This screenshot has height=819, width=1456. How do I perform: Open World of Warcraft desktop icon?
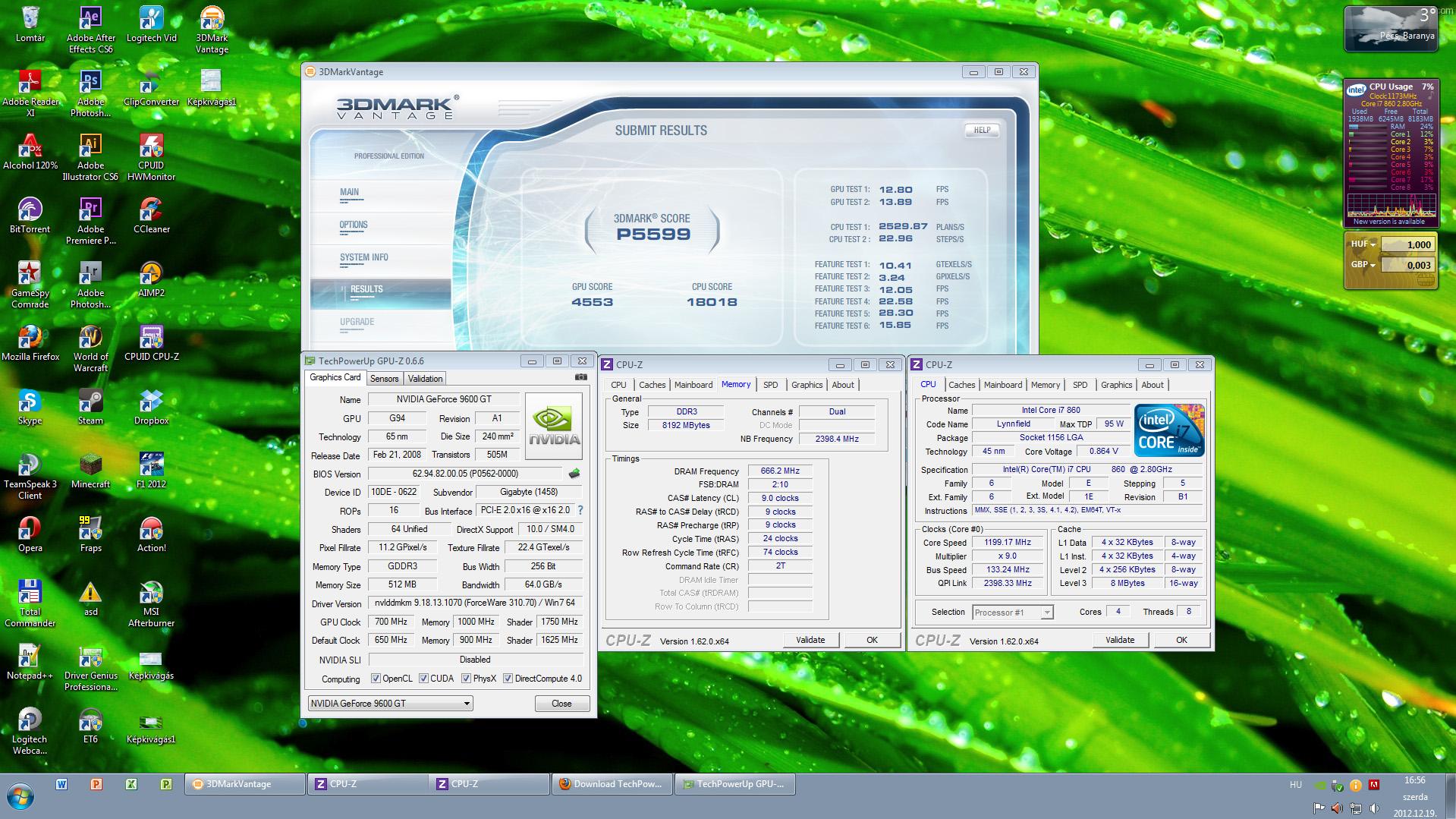[91, 349]
